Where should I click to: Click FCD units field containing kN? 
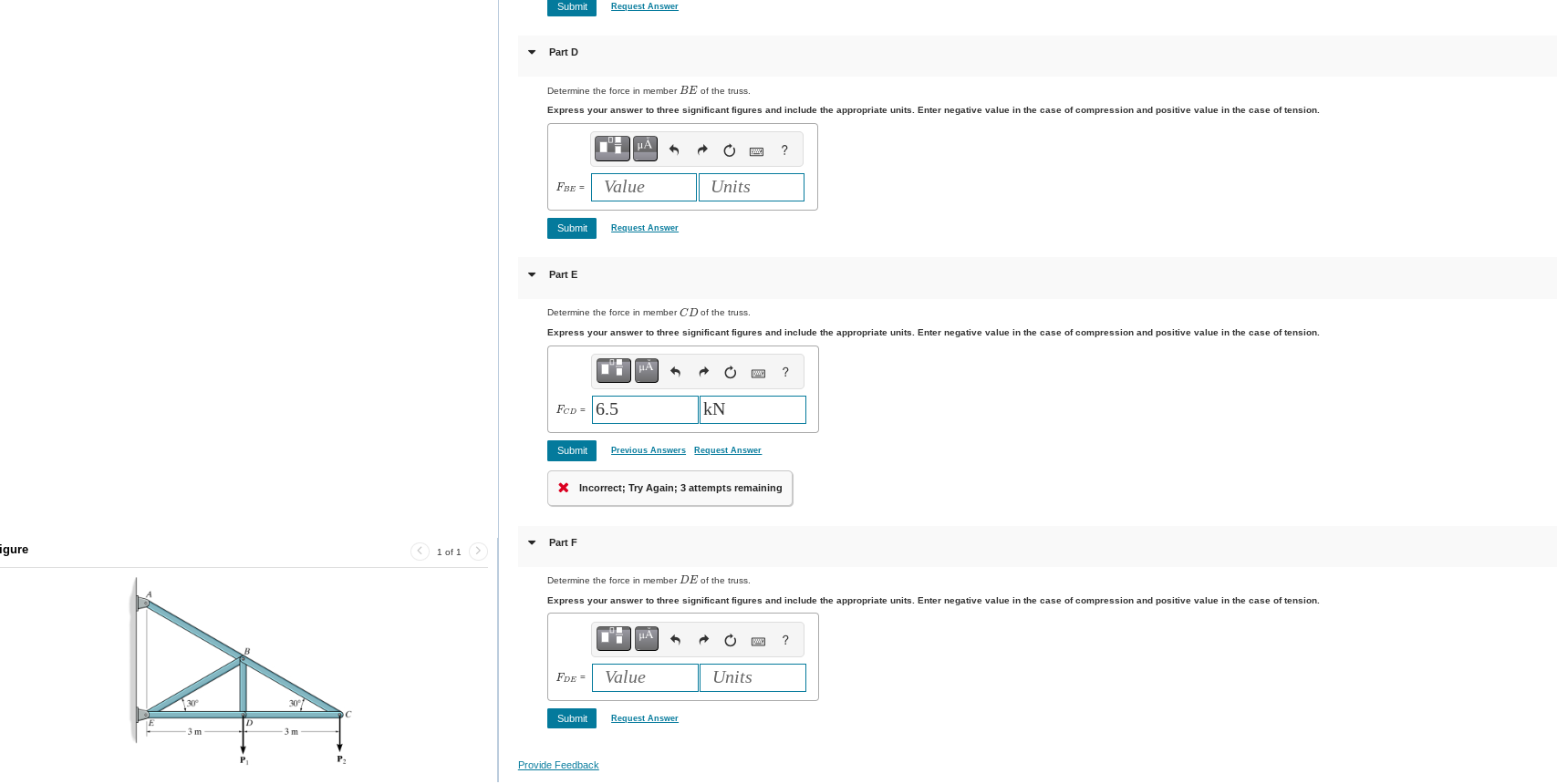tap(753, 409)
